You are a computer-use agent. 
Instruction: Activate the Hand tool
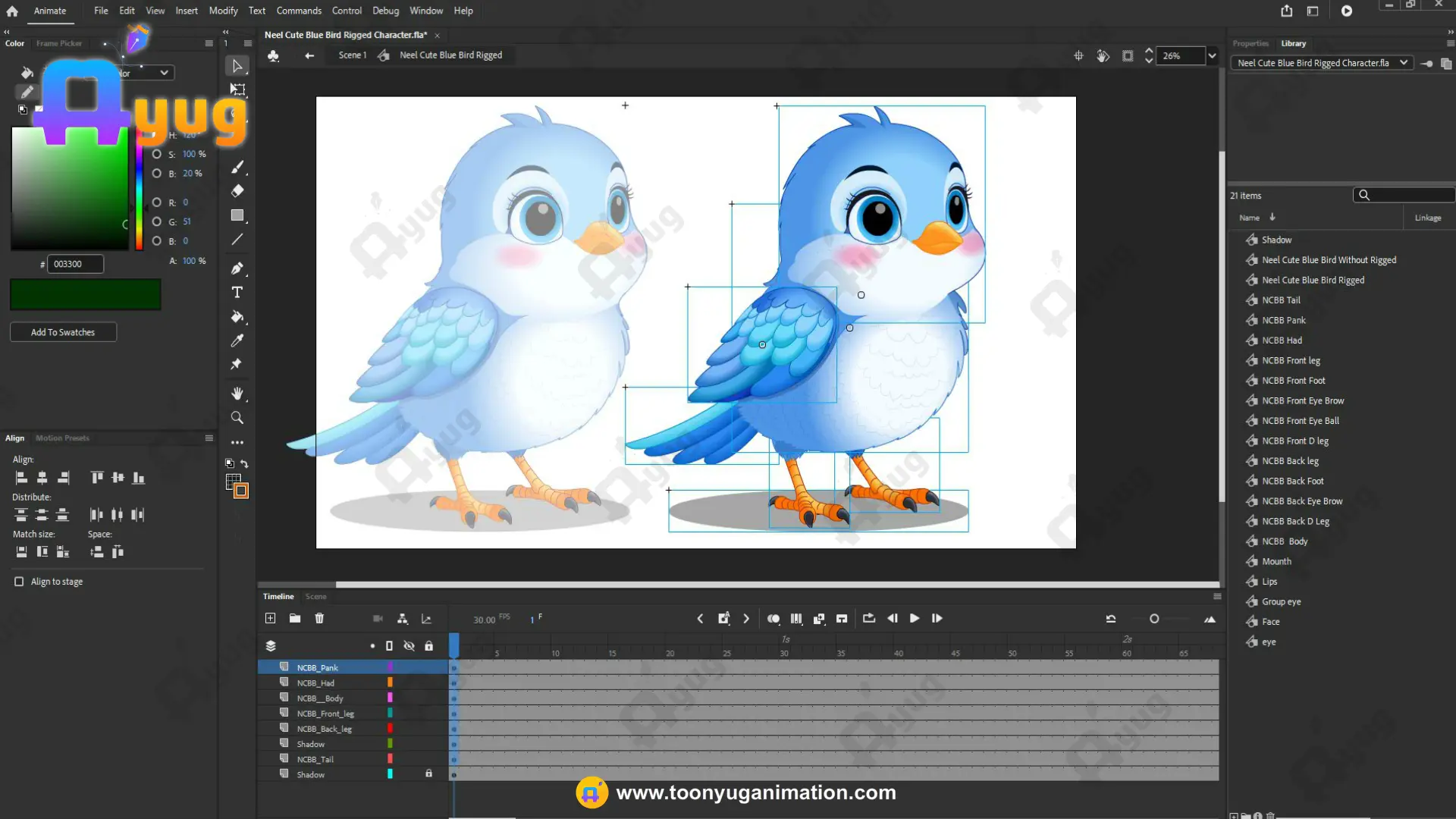[237, 394]
